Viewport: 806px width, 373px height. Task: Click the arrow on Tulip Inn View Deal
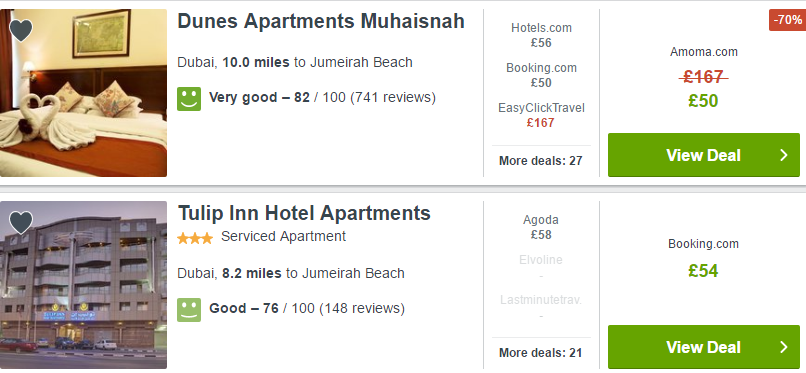click(x=783, y=347)
